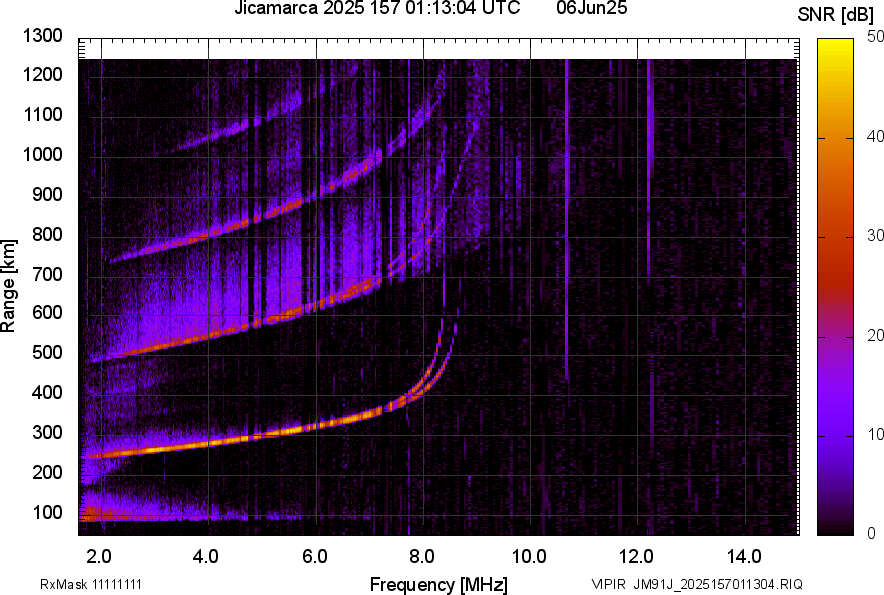The height and width of the screenshot is (595, 884).
Task: Click the vertical interference line near 10.7 MHz
Action: coord(567,220)
